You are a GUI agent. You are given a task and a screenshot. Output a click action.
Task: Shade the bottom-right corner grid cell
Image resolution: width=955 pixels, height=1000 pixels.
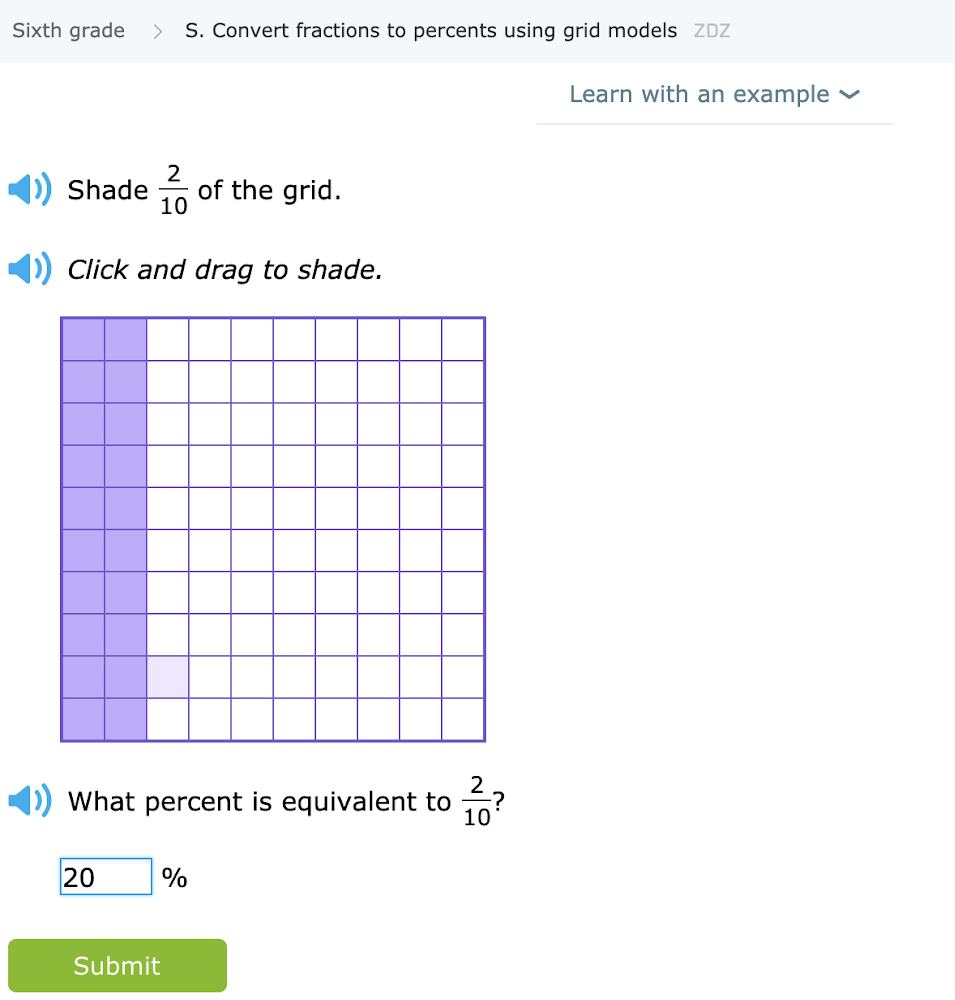[463, 719]
